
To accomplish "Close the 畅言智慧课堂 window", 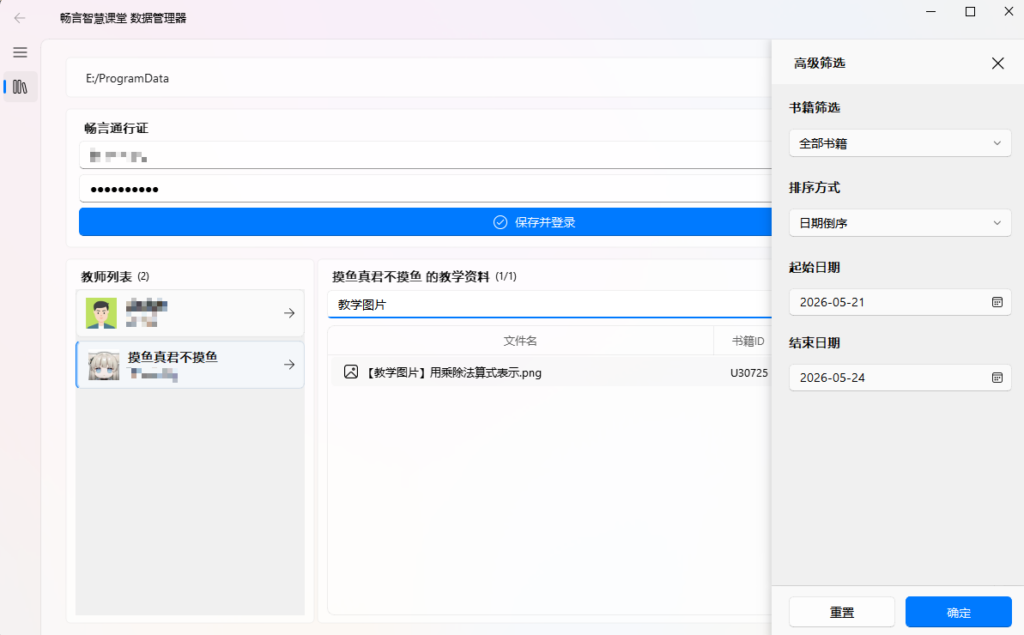I will [x=1008, y=12].
